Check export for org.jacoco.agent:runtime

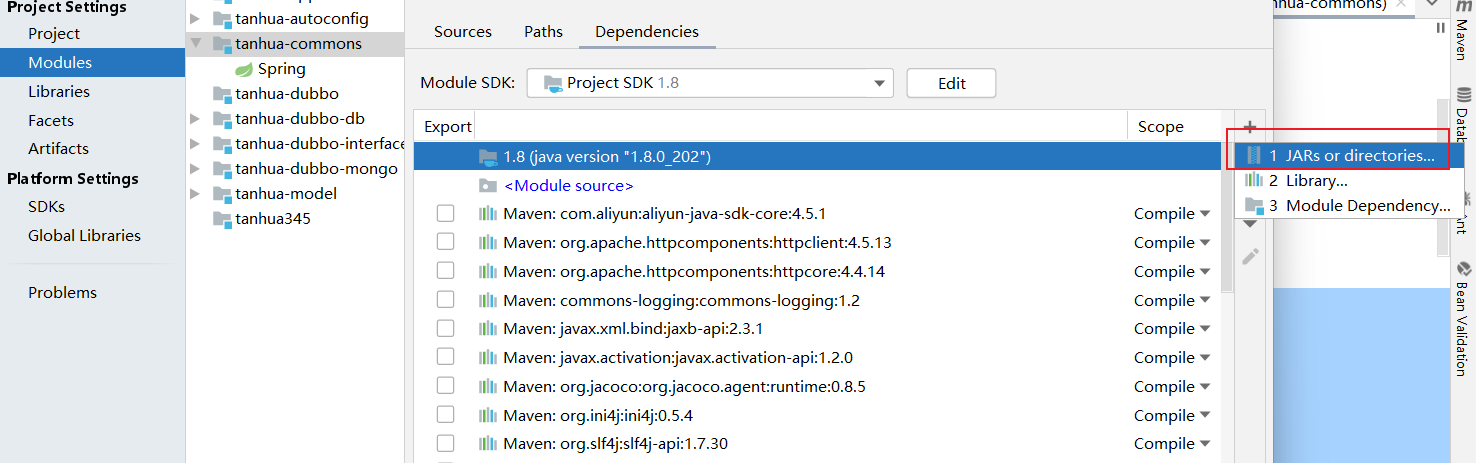445,386
